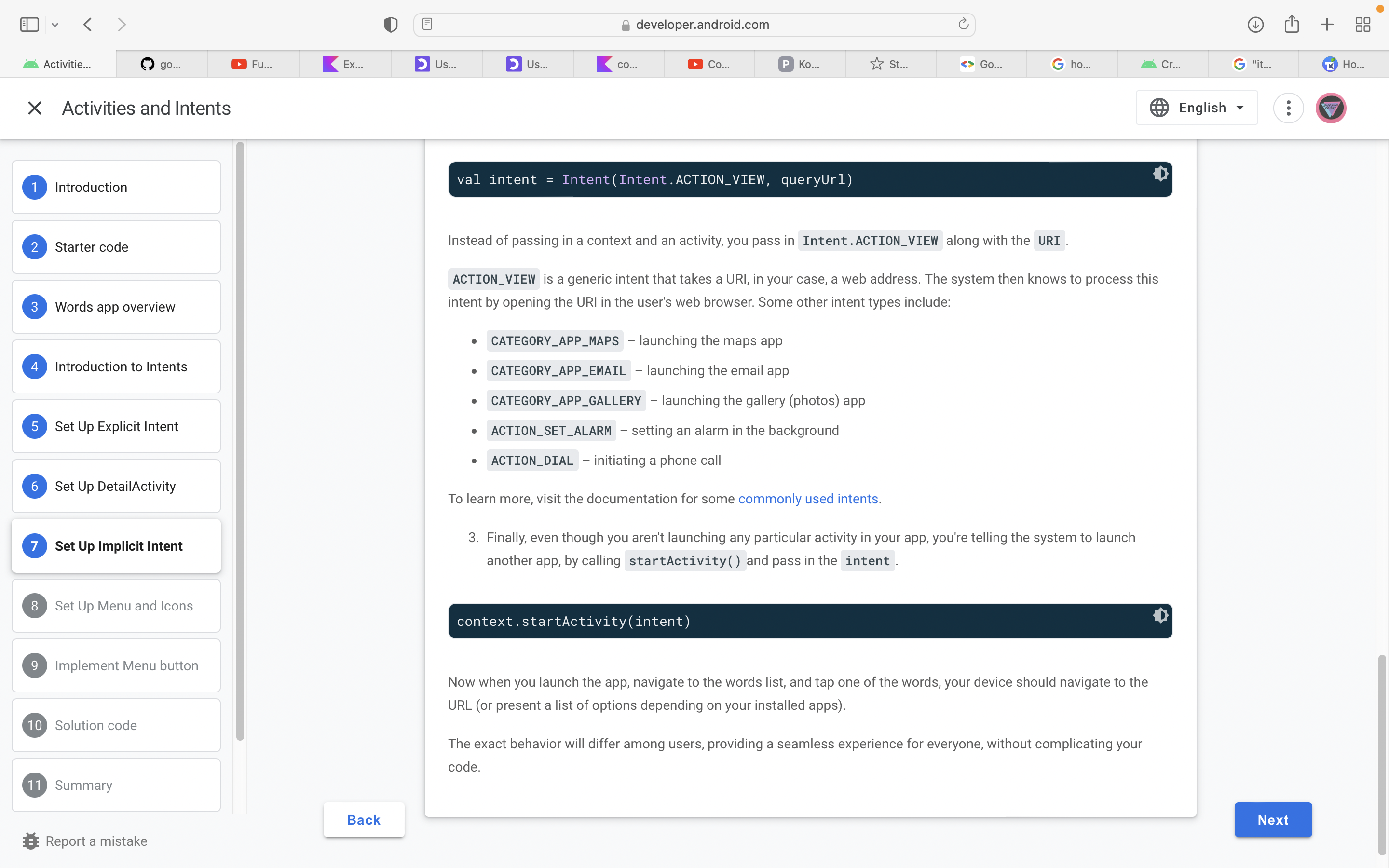This screenshot has width=1389, height=868.
Task: Switch to step 5 Set Up Explicit Intent
Action: tap(116, 426)
